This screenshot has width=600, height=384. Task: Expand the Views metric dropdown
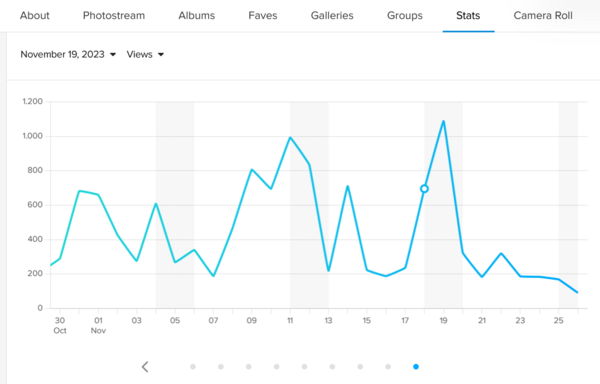(145, 54)
